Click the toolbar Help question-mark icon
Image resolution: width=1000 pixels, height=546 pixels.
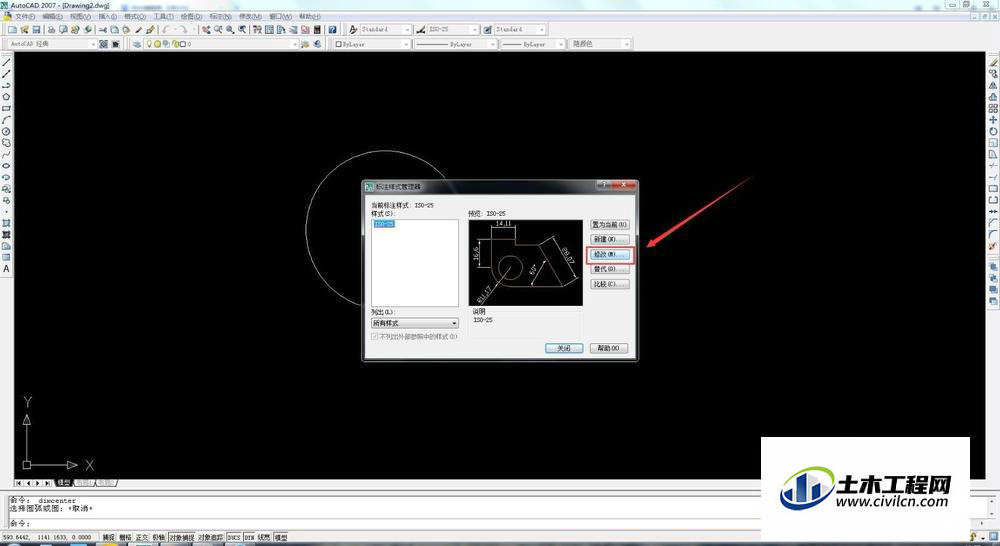pyautogui.click(x=332, y=29)
